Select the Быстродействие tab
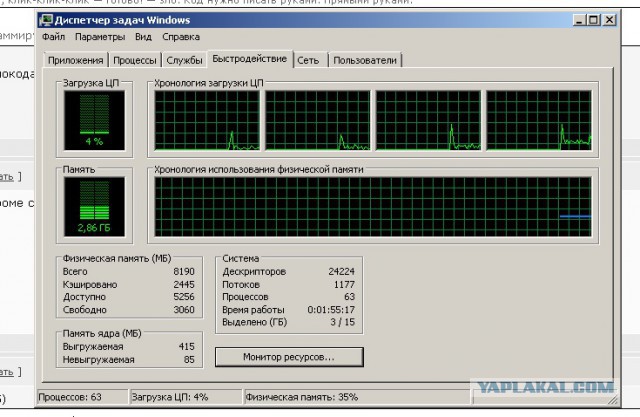The height and width of the screenshot is (417, 640). coord(250,59)
